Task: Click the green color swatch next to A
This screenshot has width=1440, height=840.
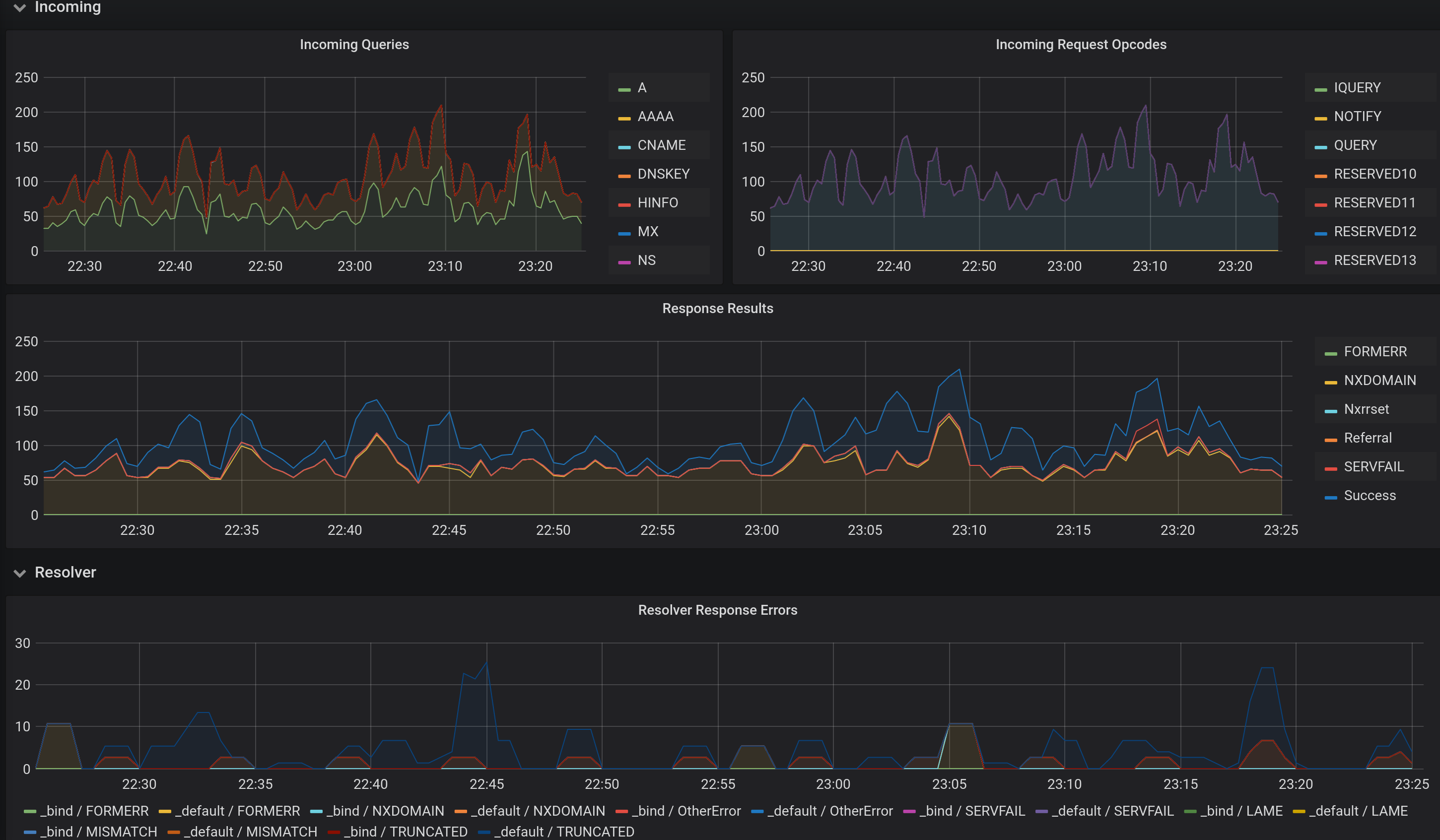Action: coord(624,89)
